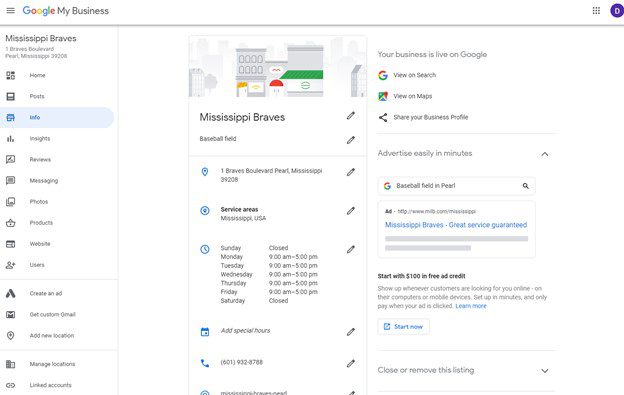624x395 pixels.
Task: Click the Google My Business logo
Action: [x=66, y=11]
